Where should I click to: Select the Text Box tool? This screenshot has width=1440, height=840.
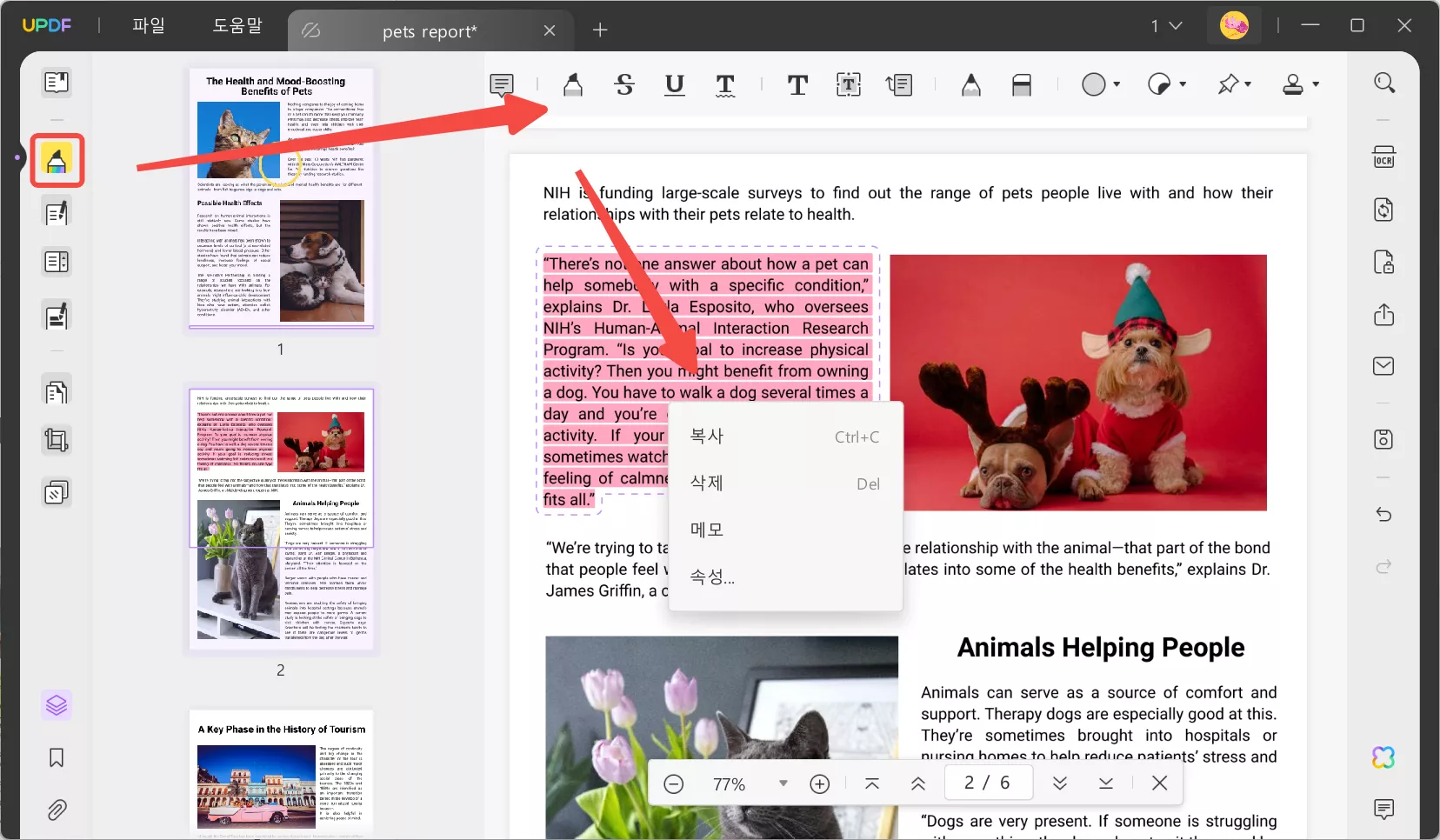(x=849, y=84)
